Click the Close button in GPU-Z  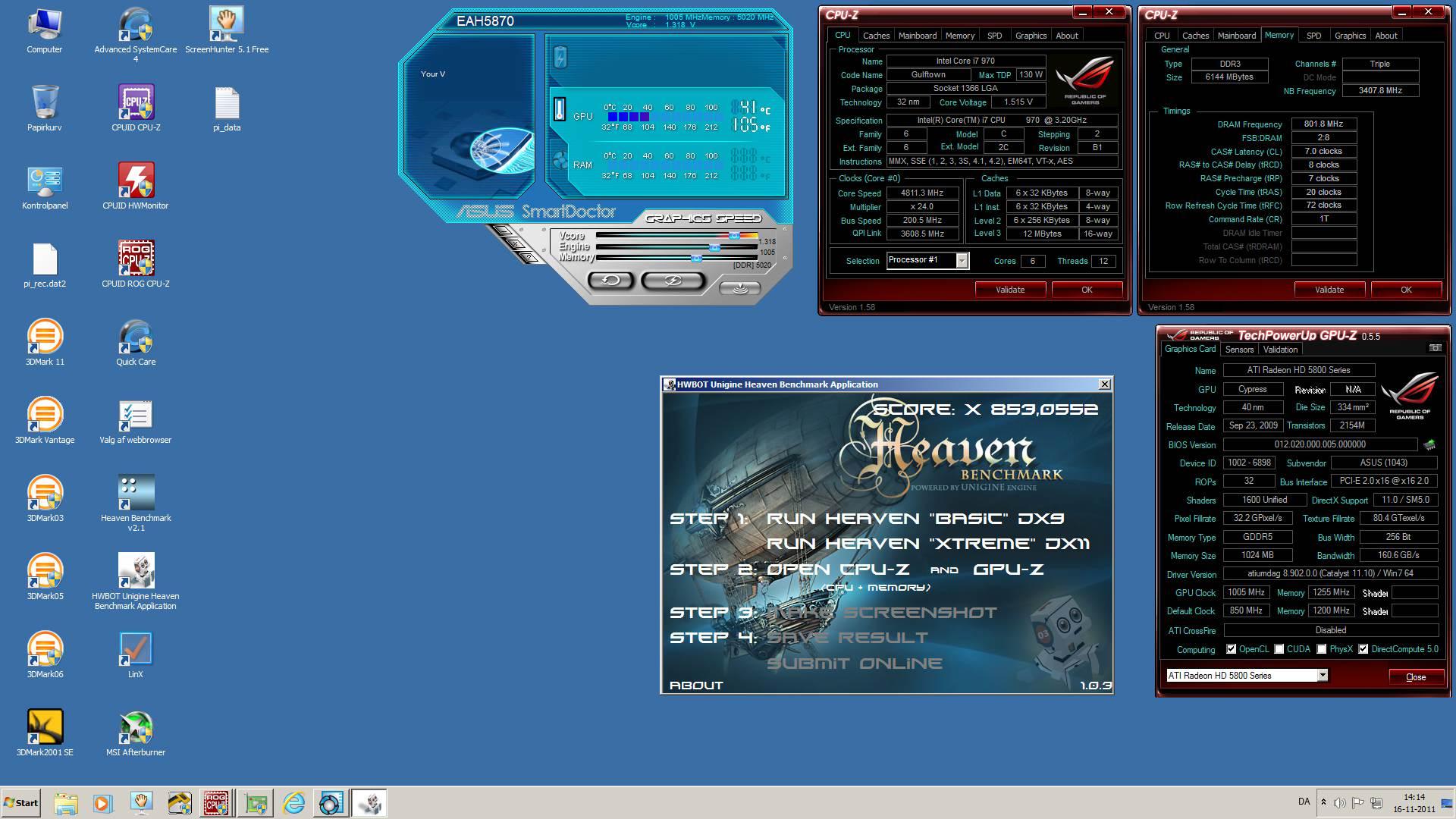(x=1415, y=677)
